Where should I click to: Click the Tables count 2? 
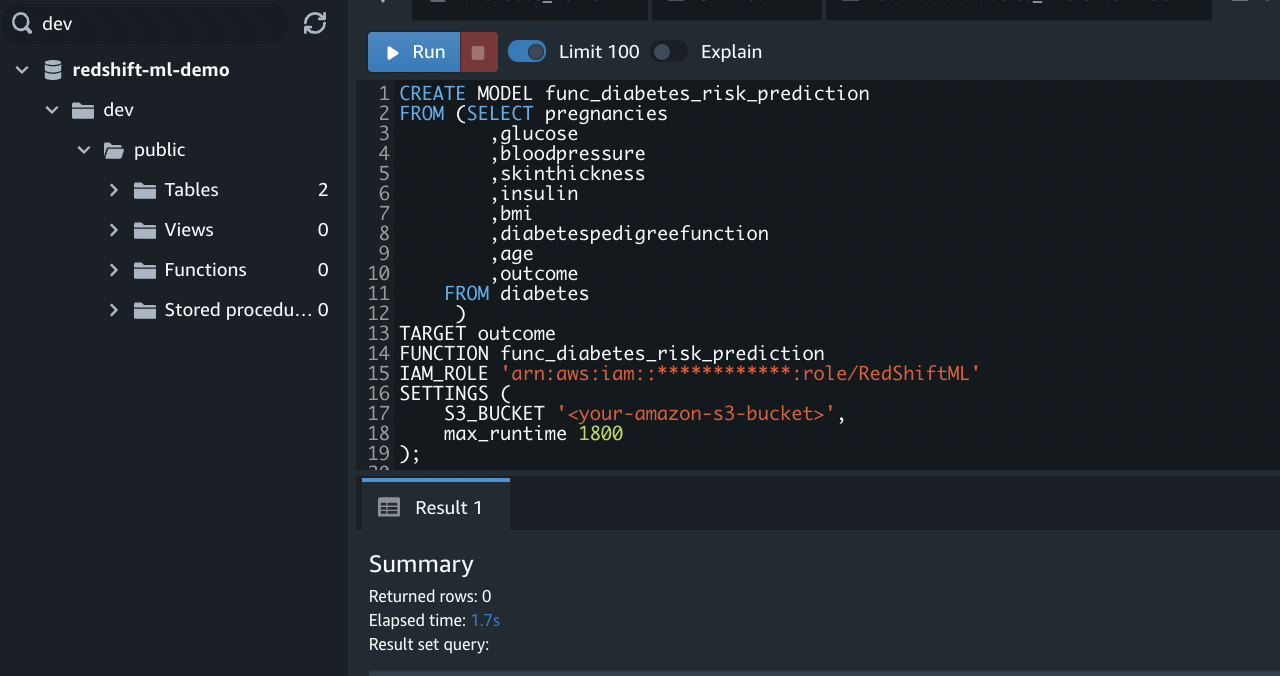323,190
